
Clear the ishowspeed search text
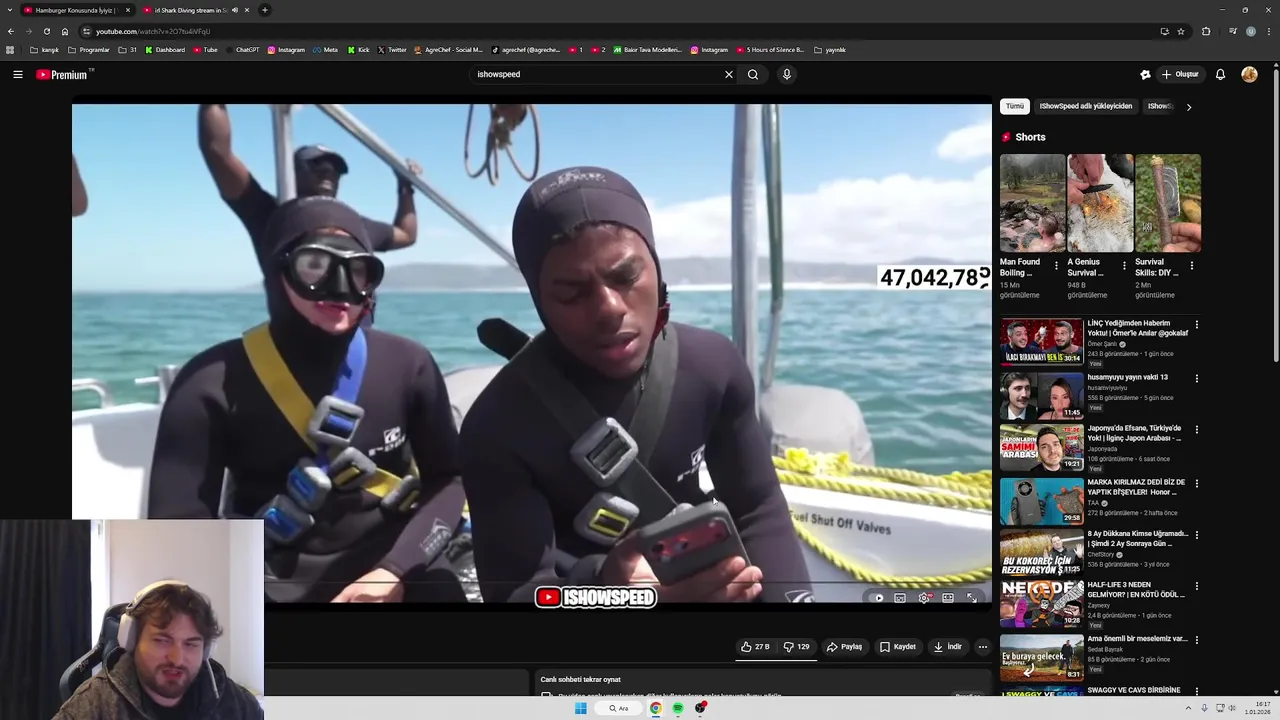(x=729, y=74)
